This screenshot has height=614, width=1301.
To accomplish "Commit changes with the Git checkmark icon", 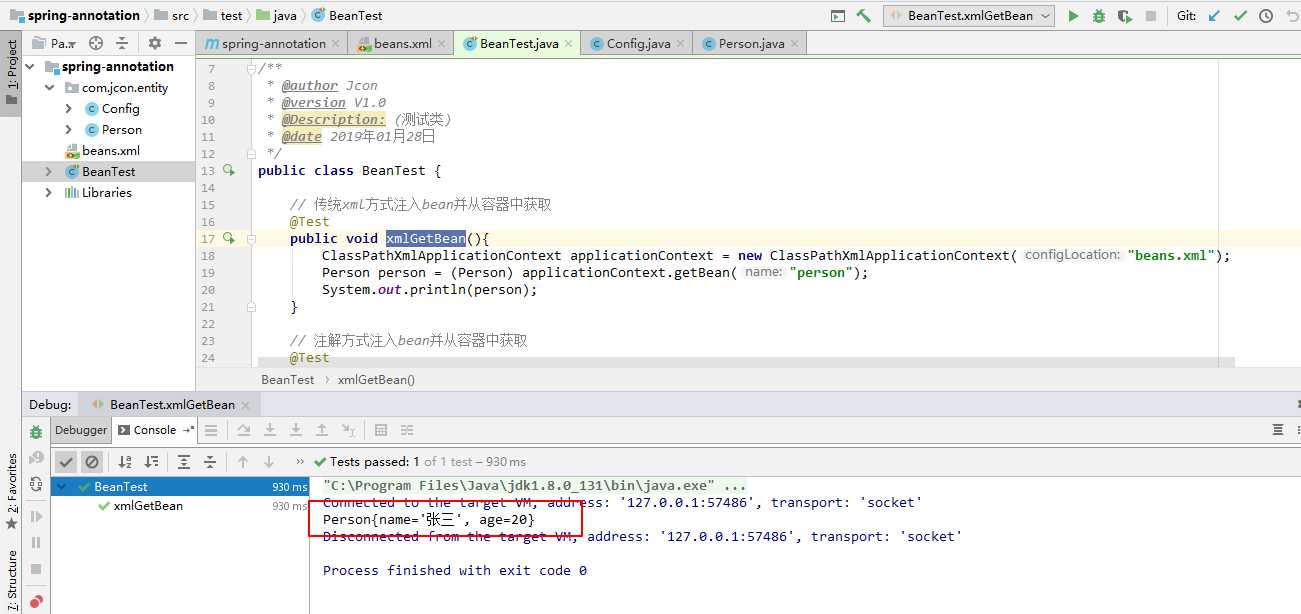I will (x=1240, y=16).
